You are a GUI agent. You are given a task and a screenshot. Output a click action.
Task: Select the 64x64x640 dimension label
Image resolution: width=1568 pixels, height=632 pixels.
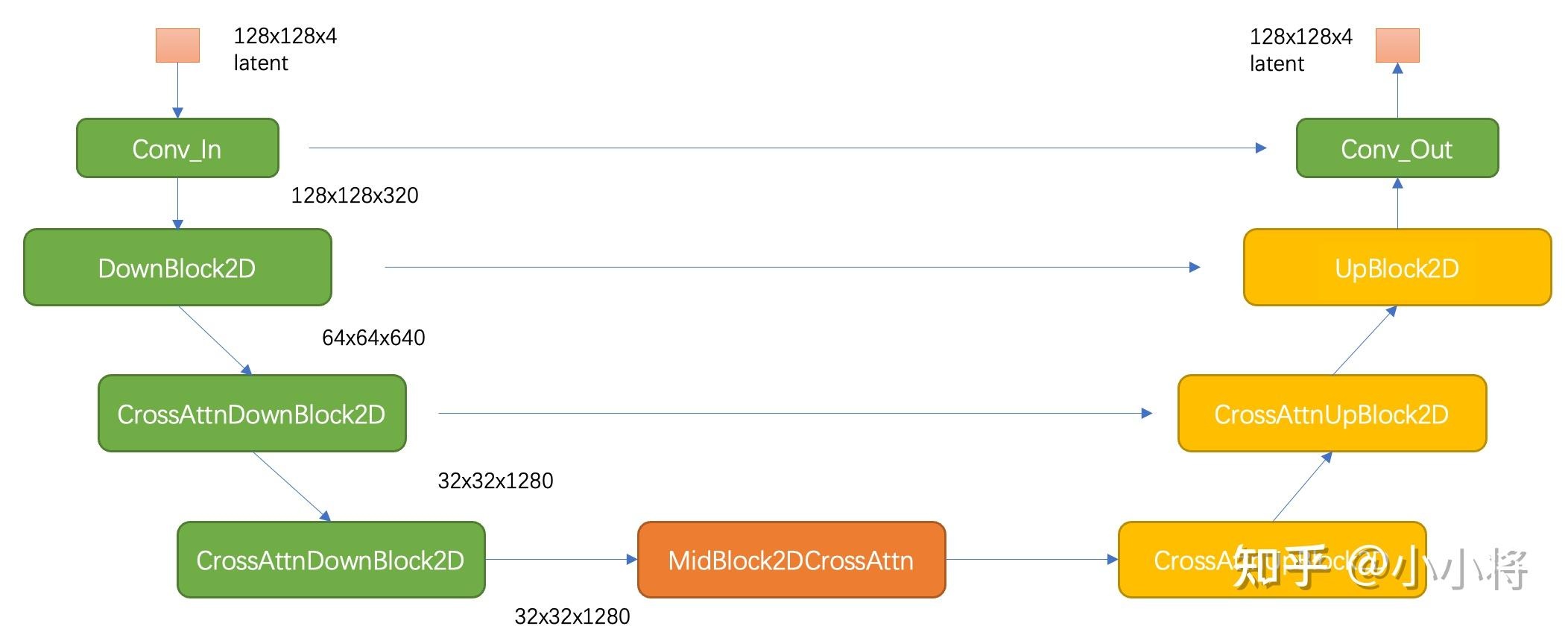(373, 338)
